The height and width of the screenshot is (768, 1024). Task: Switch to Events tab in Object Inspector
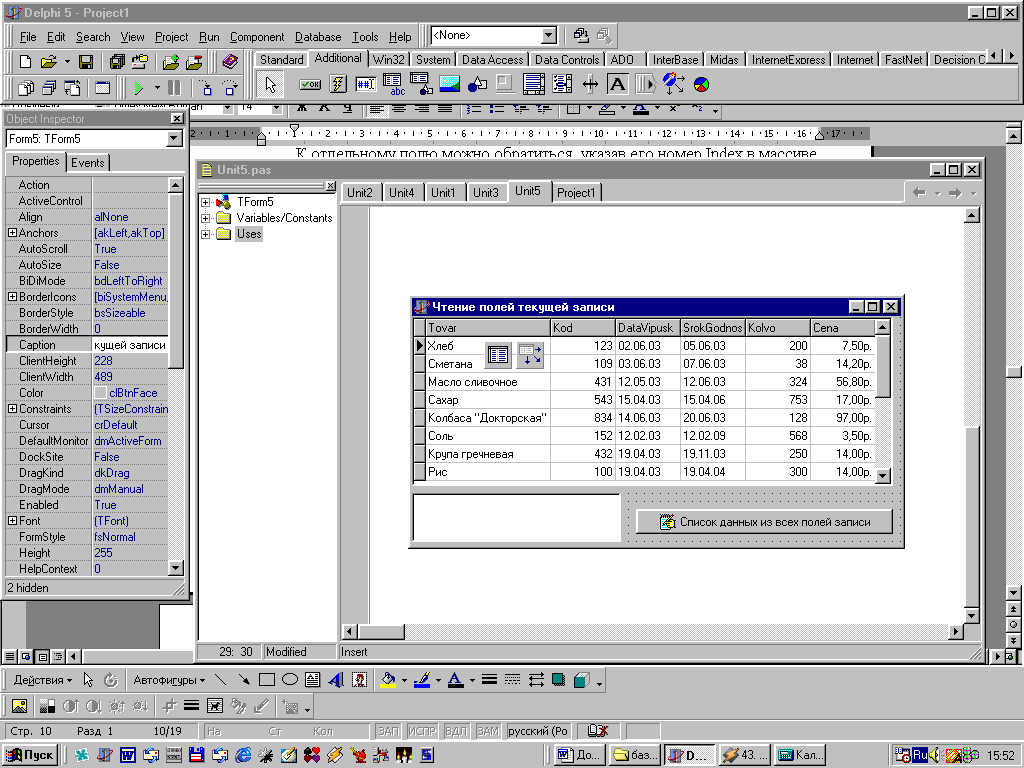(88, 163)
